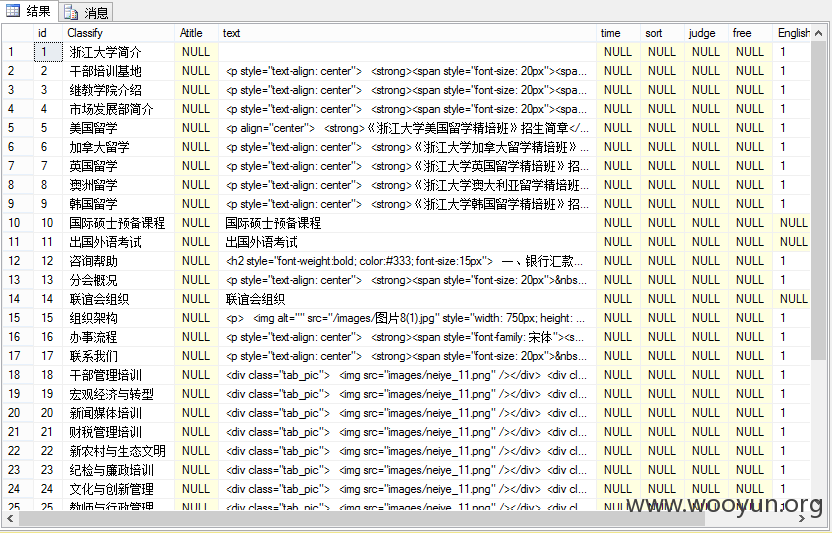Click the cell 干部培训基地
832x533 pixels.
click(118, 71)
